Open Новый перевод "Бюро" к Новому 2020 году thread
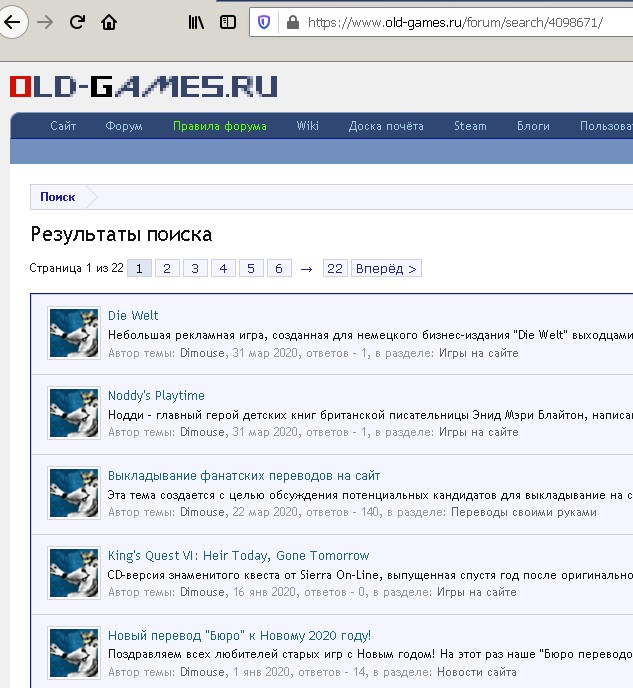The height and width of the screenshot is (688, 633). click(240, 636)
